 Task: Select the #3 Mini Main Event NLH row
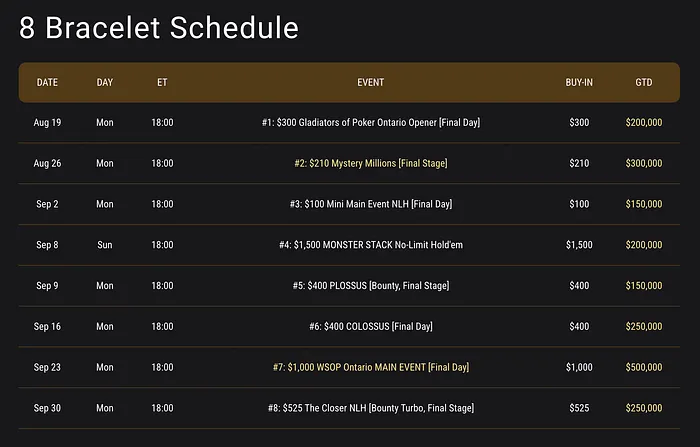point(370,204)
